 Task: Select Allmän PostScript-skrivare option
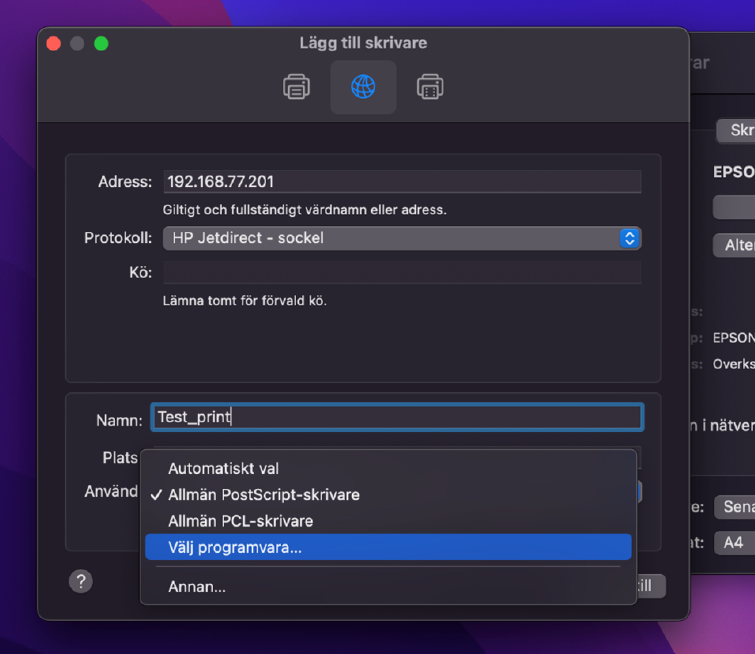click(x=263, y=495)
